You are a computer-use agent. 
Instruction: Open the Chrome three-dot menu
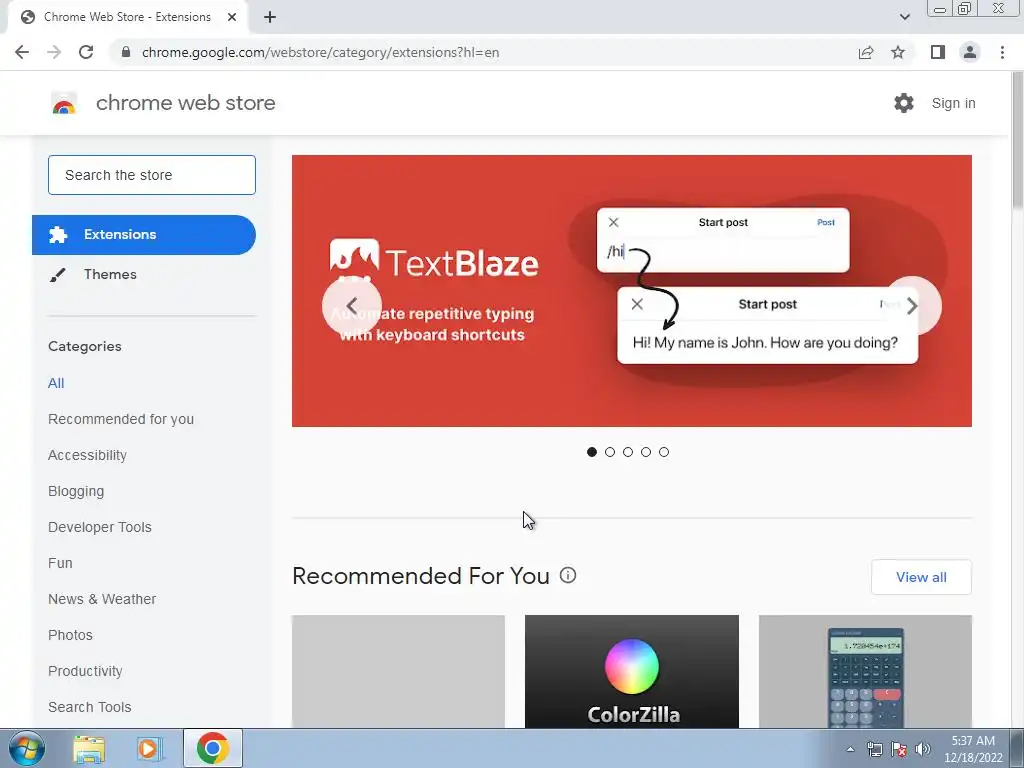coord(1002,52)
